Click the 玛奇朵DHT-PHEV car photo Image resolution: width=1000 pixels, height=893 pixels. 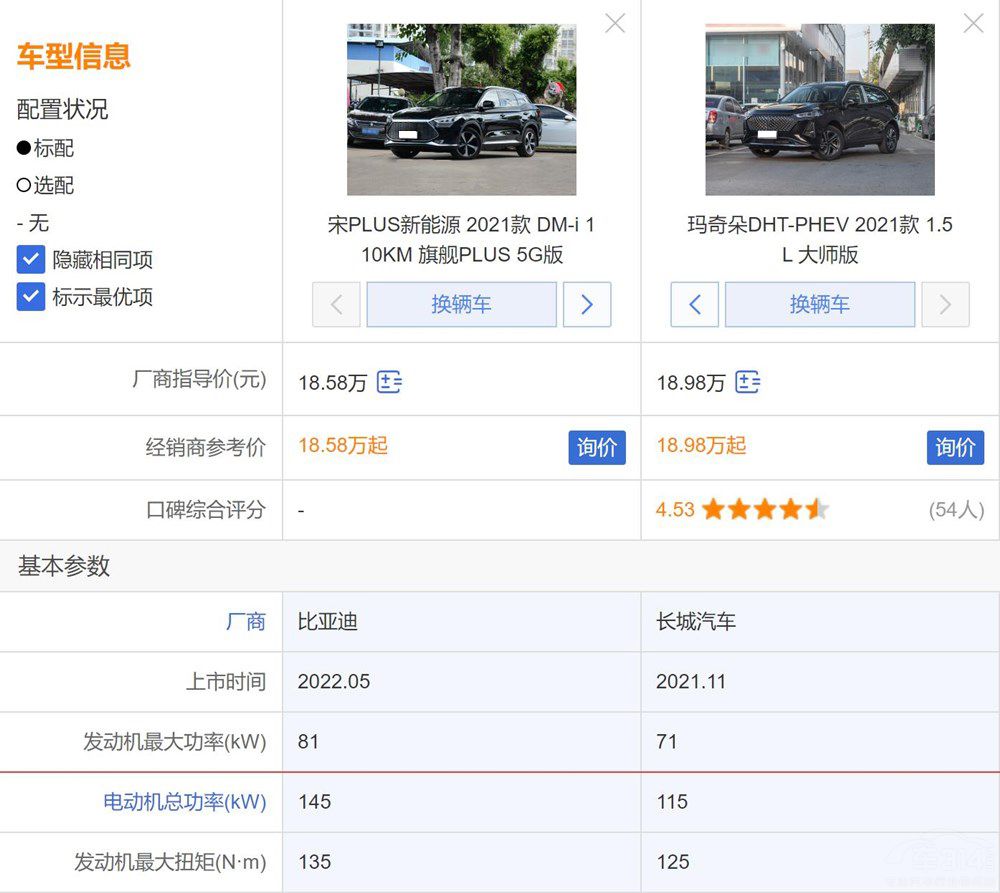pos(820,107)
